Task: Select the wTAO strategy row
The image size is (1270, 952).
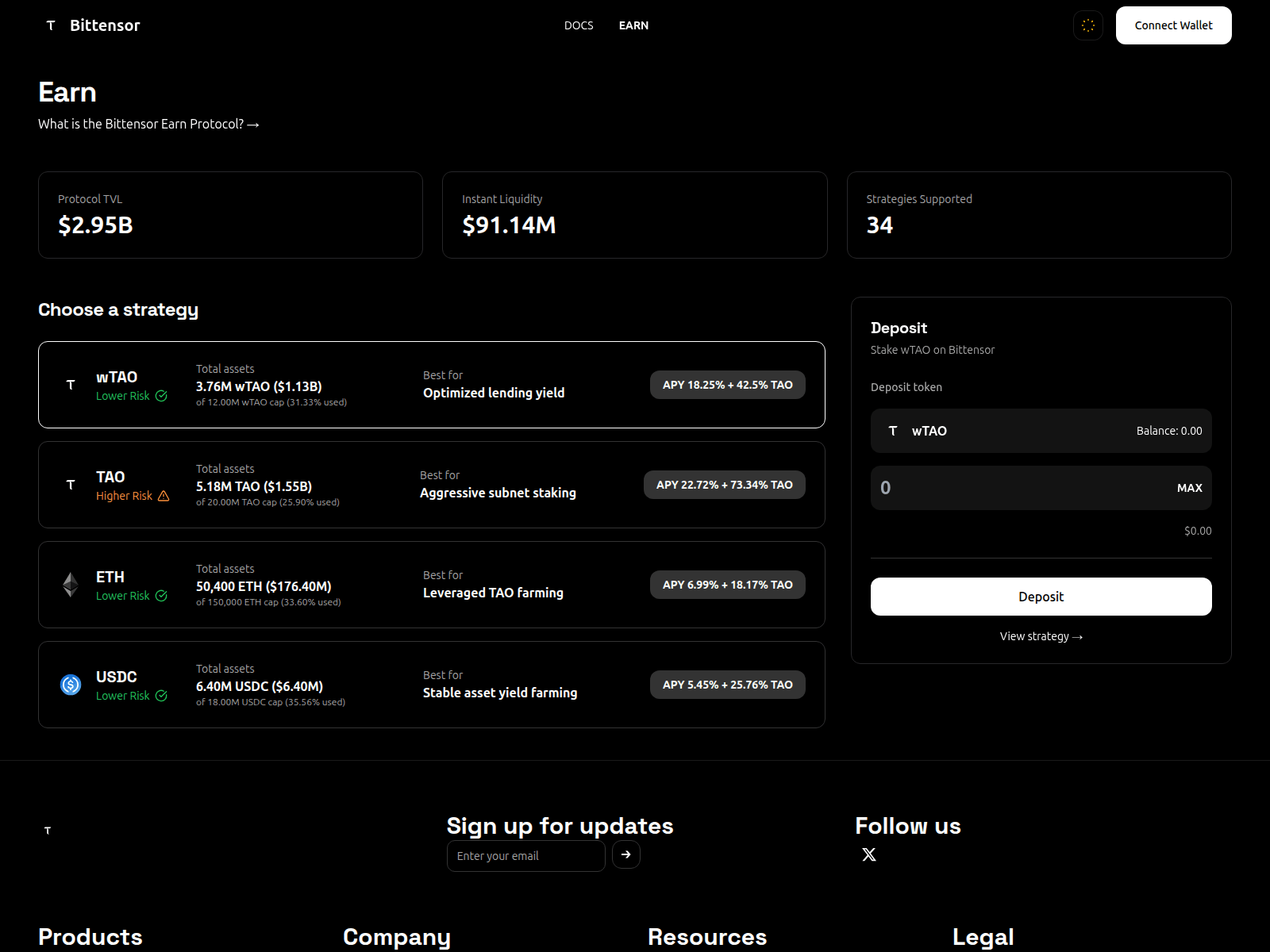Action: 431,385
